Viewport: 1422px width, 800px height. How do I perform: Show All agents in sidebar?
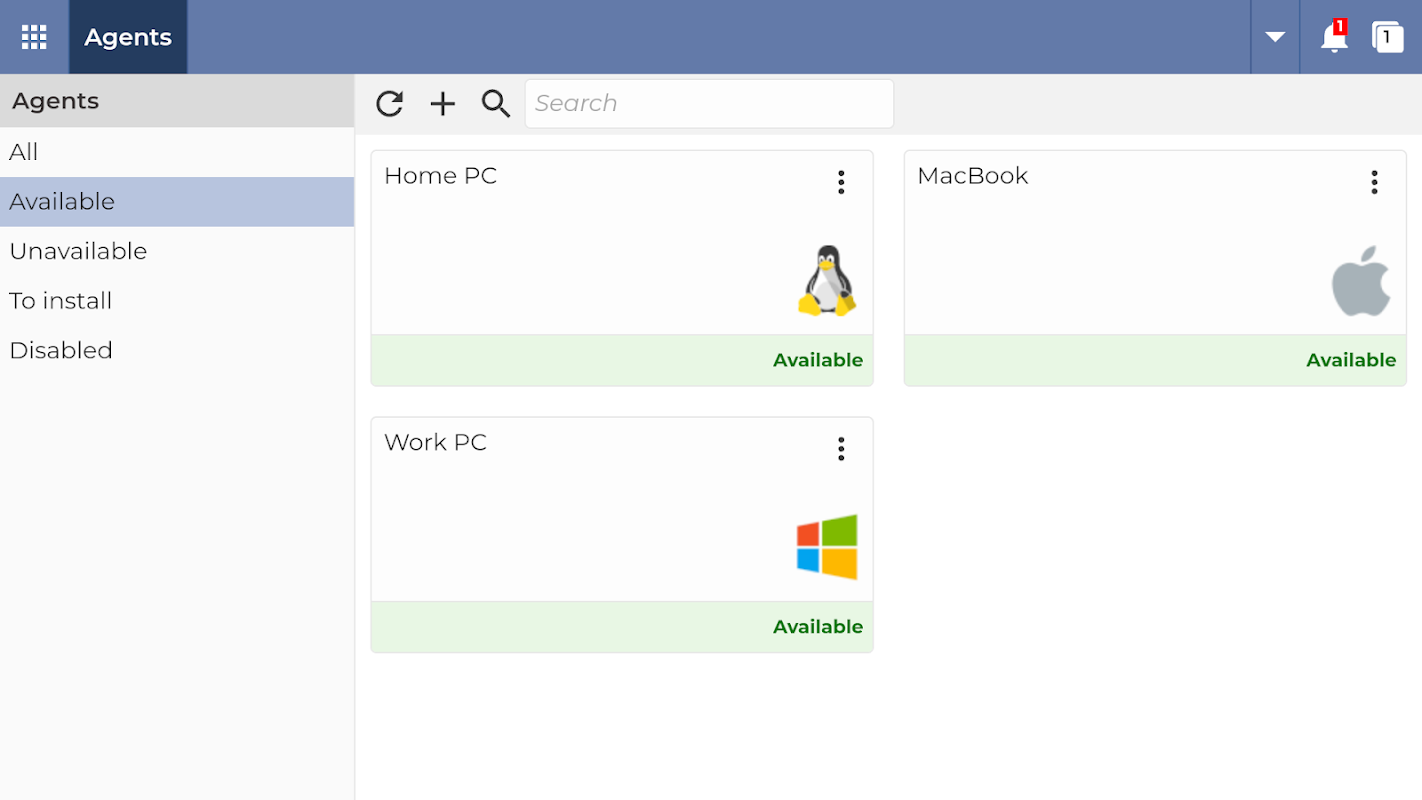(24, 152)
